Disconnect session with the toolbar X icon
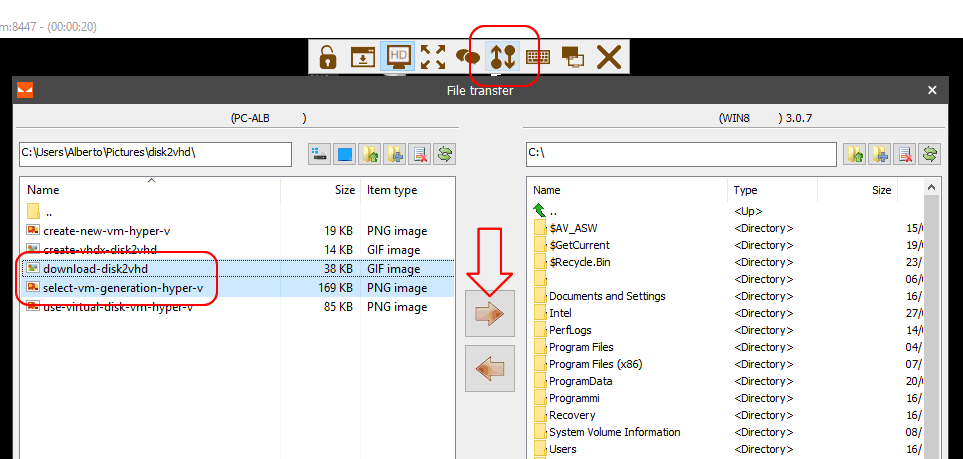This screenshot has width=963, height=459. point(609,57)
